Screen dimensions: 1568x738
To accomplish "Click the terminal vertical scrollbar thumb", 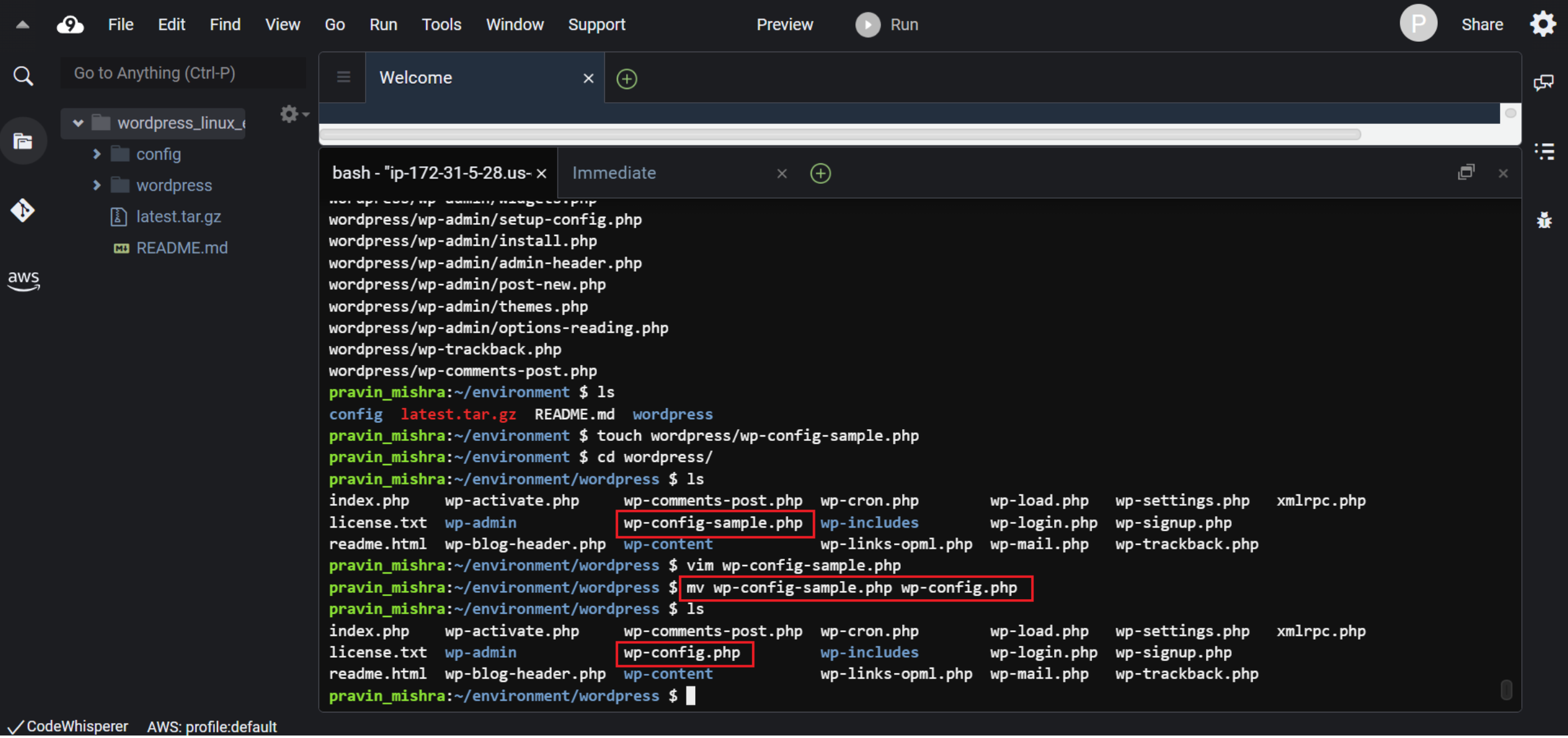I will [x=1506, y=689].
